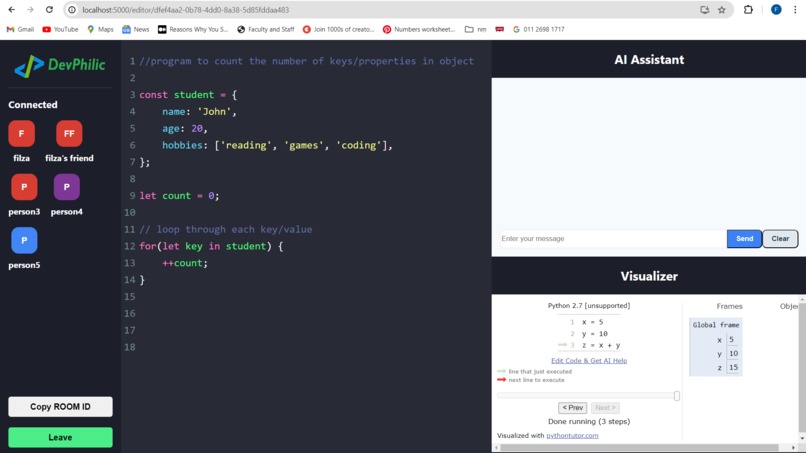The height and width of the screenshot is (453, 806).
Task: Open the 'nm' bookmarks folder
Action: point(475,29)
